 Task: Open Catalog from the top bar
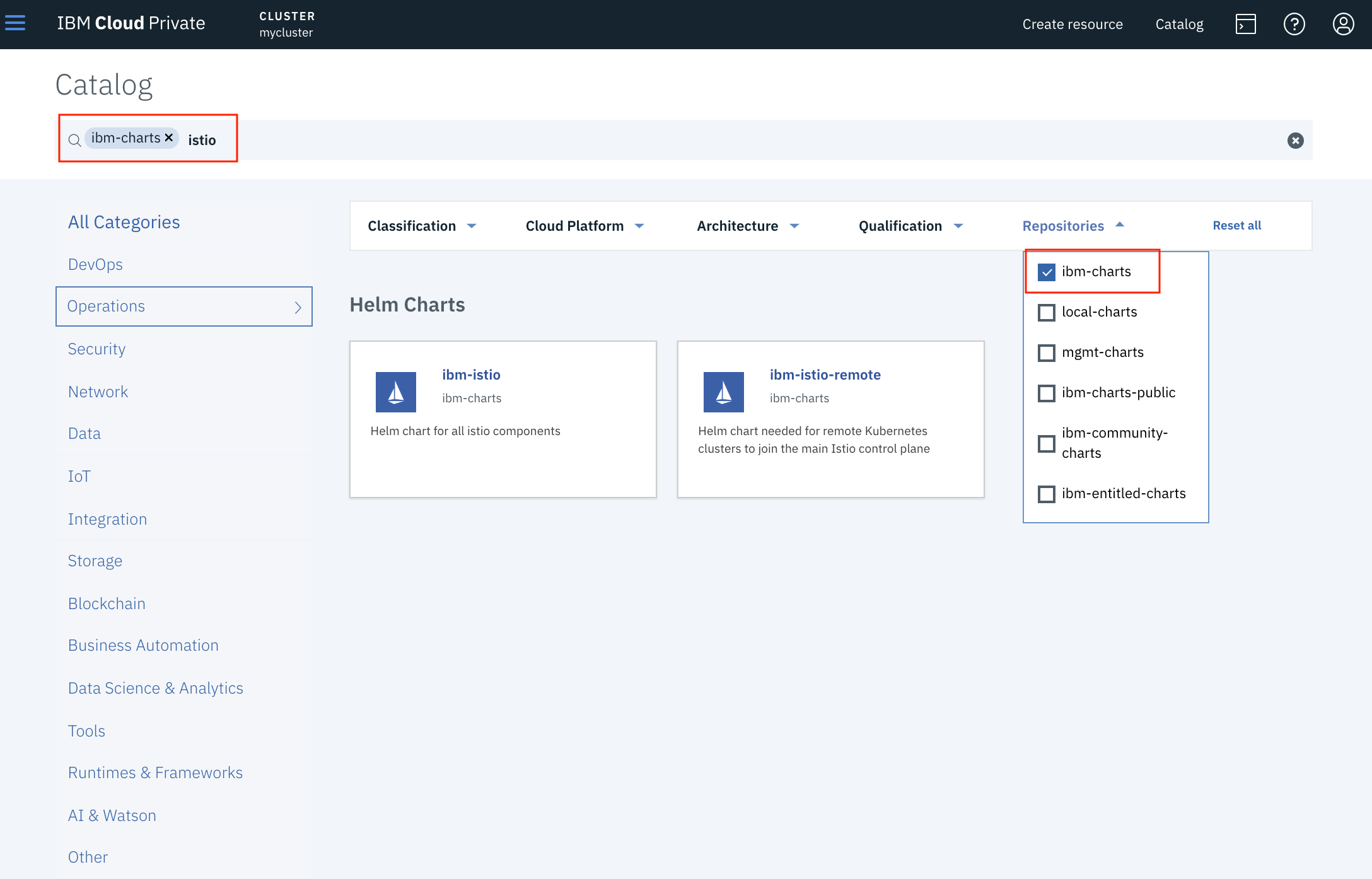[x=1179, y=24]
